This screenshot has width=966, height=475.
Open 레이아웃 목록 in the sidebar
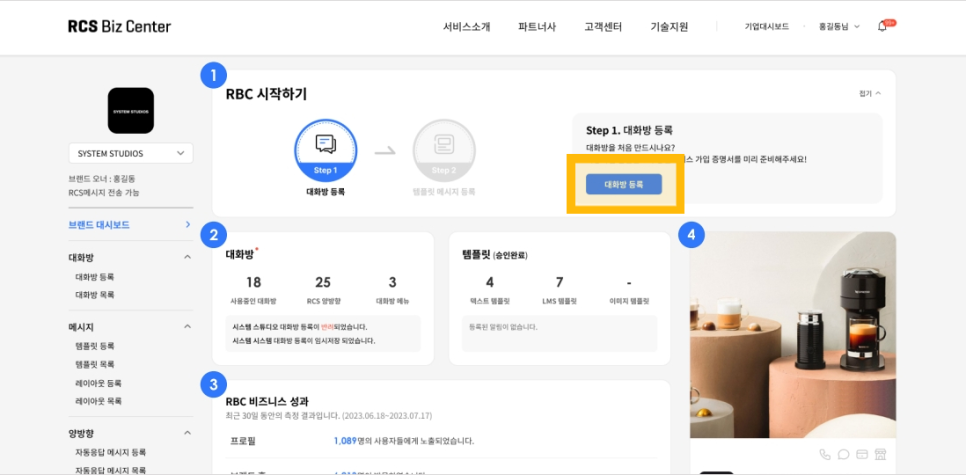(98, 400)
